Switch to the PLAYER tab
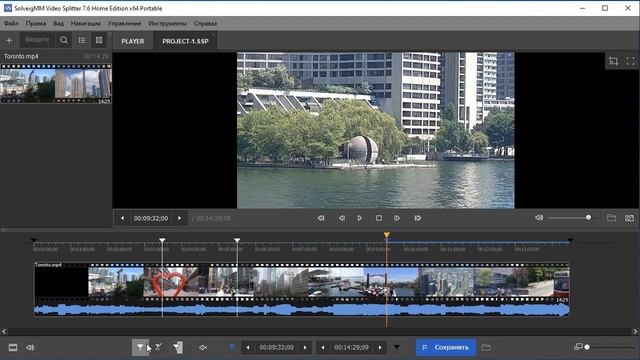 point(133,41)
